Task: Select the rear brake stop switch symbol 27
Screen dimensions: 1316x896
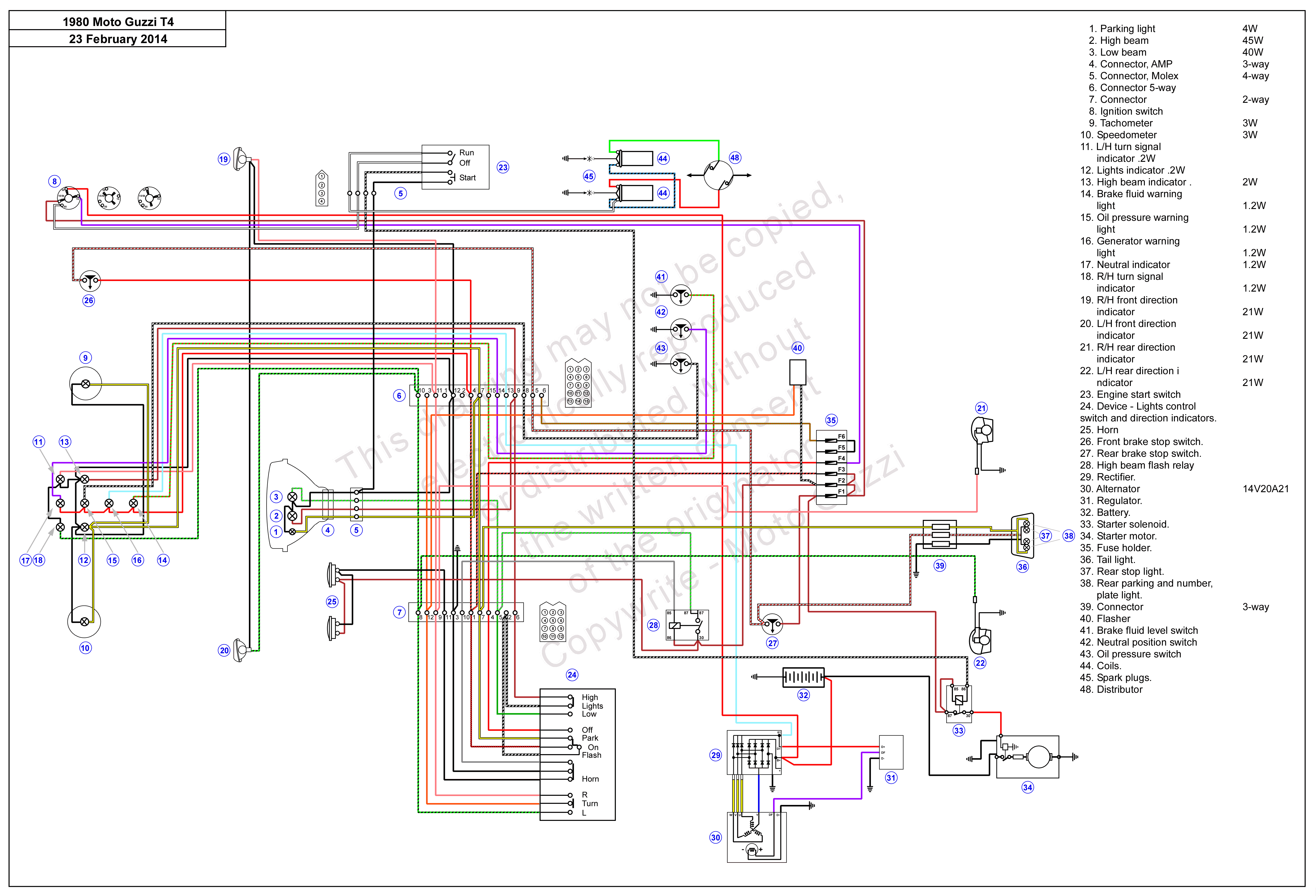Action: [772, 624]
